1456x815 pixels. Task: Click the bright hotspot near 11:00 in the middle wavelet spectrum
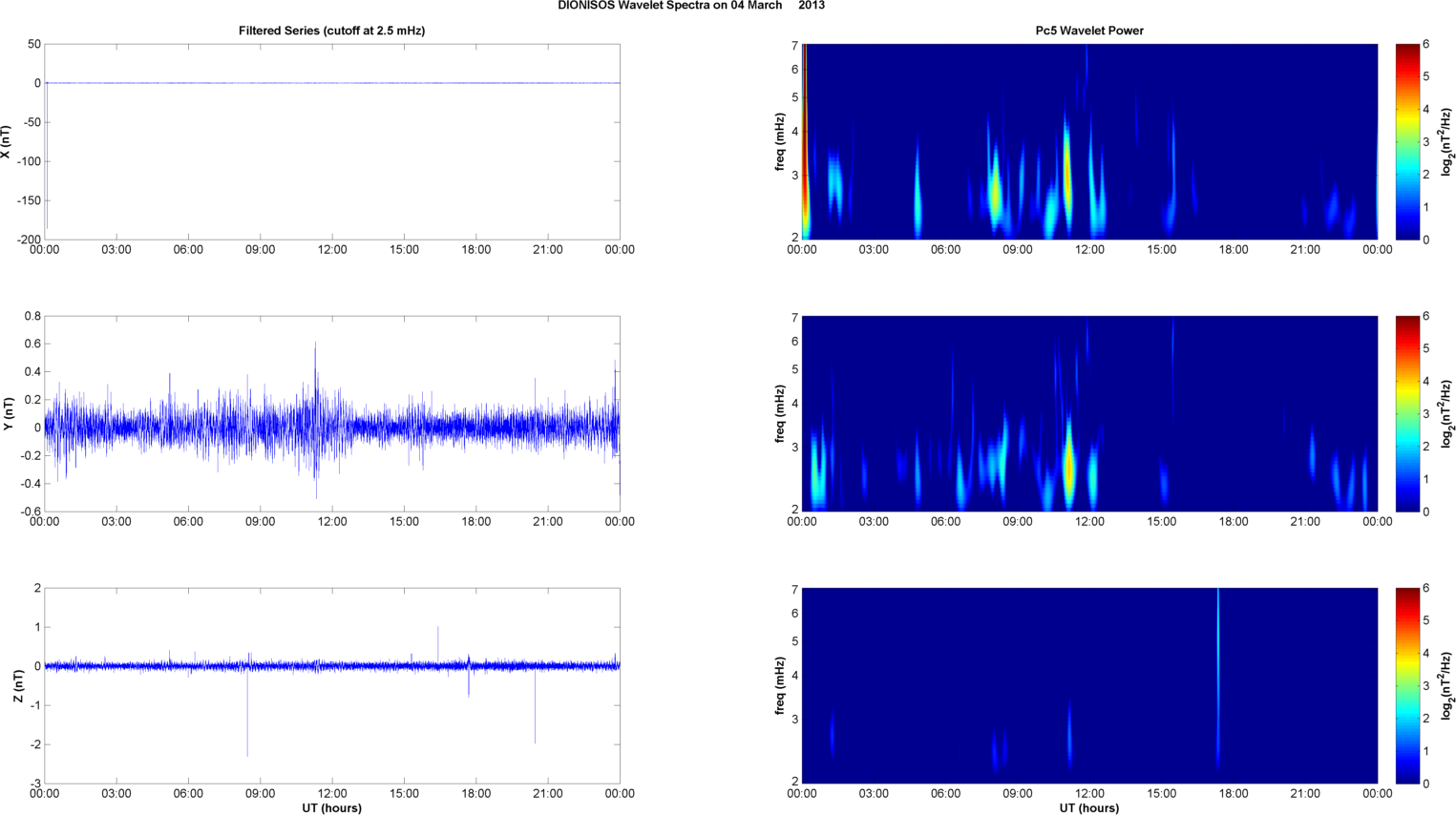pyautogui.click(x=1069, y=468)
